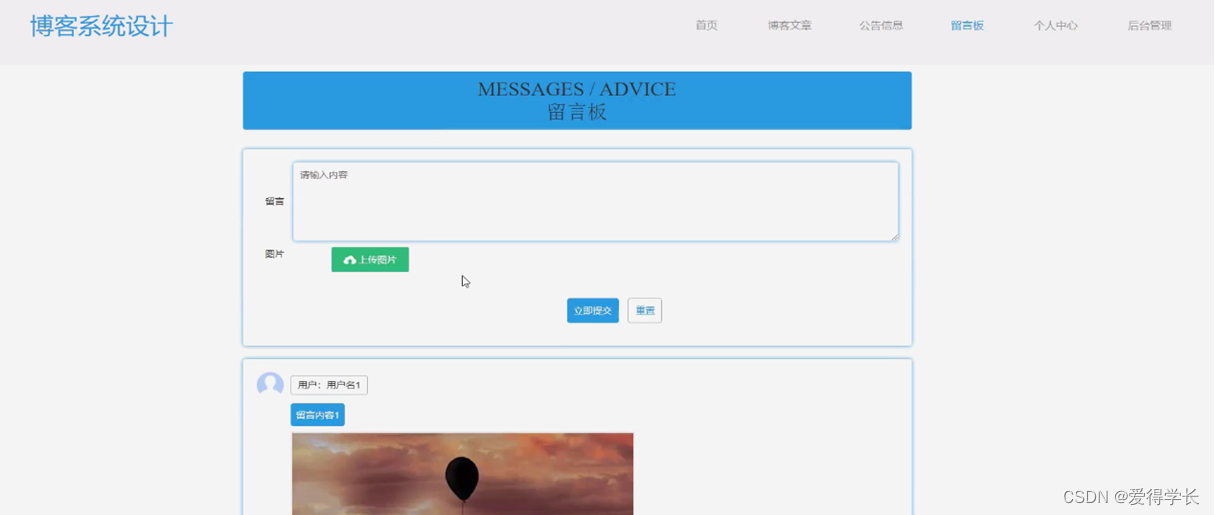This screenshot has width=1215, height=515.
Task: Go to 博客文章 page
Action: coord(789,26)
